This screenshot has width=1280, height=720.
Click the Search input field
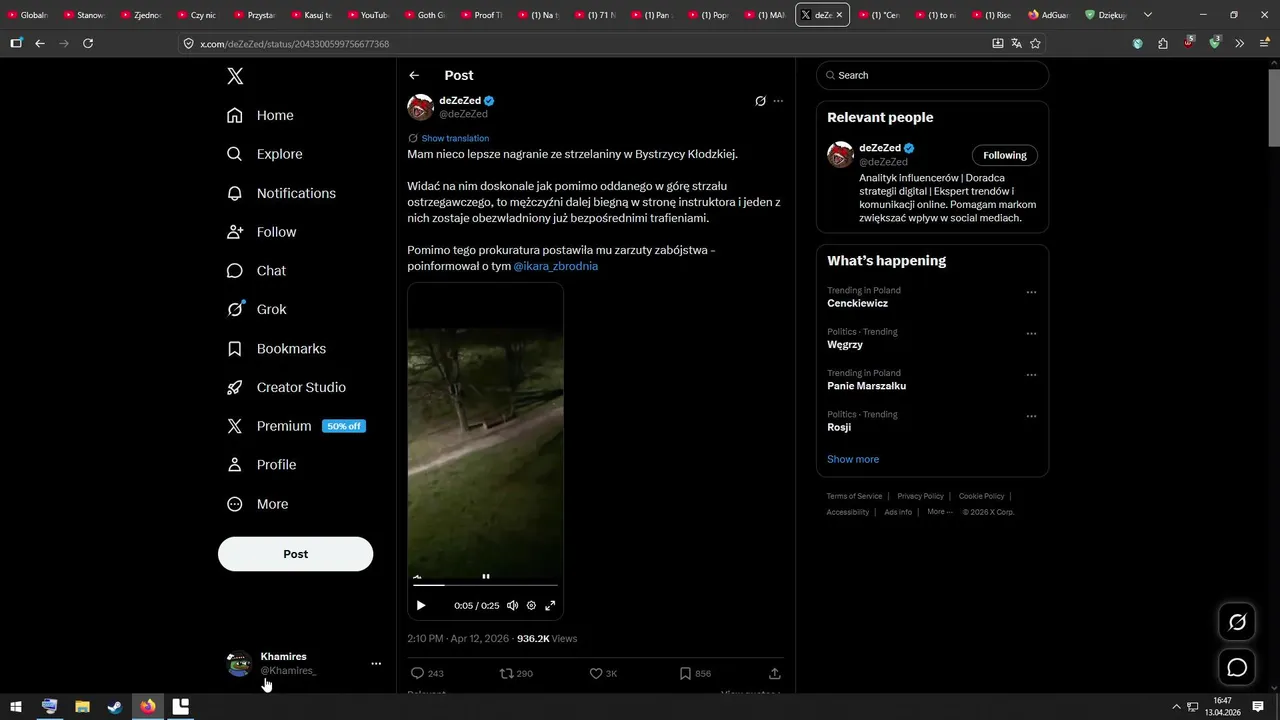click(x=932, y=75)
